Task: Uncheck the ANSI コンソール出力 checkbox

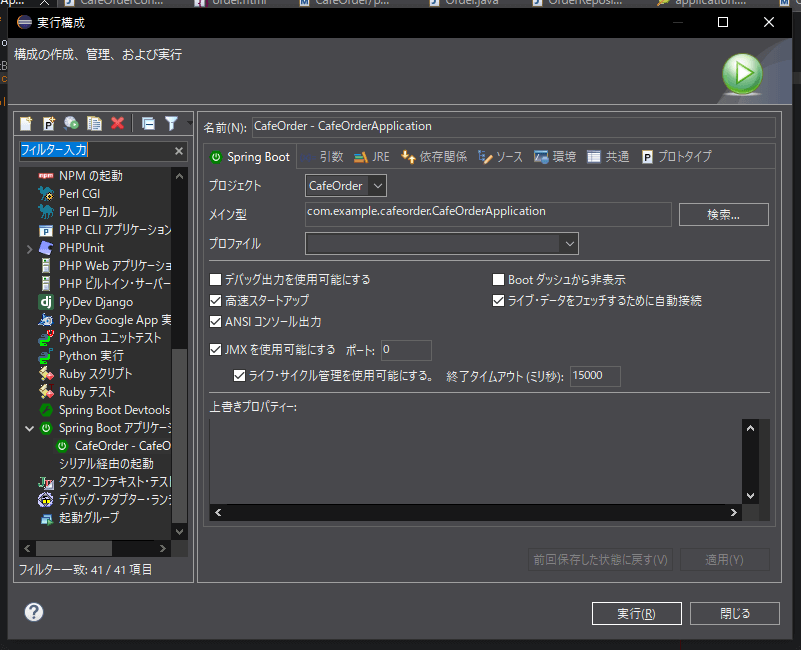Action: pos(216,322)
